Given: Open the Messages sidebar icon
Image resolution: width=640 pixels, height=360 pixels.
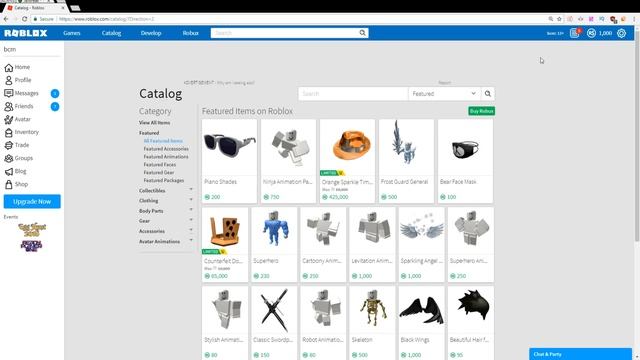Looking at the screenshot, I should pos(9,93).
